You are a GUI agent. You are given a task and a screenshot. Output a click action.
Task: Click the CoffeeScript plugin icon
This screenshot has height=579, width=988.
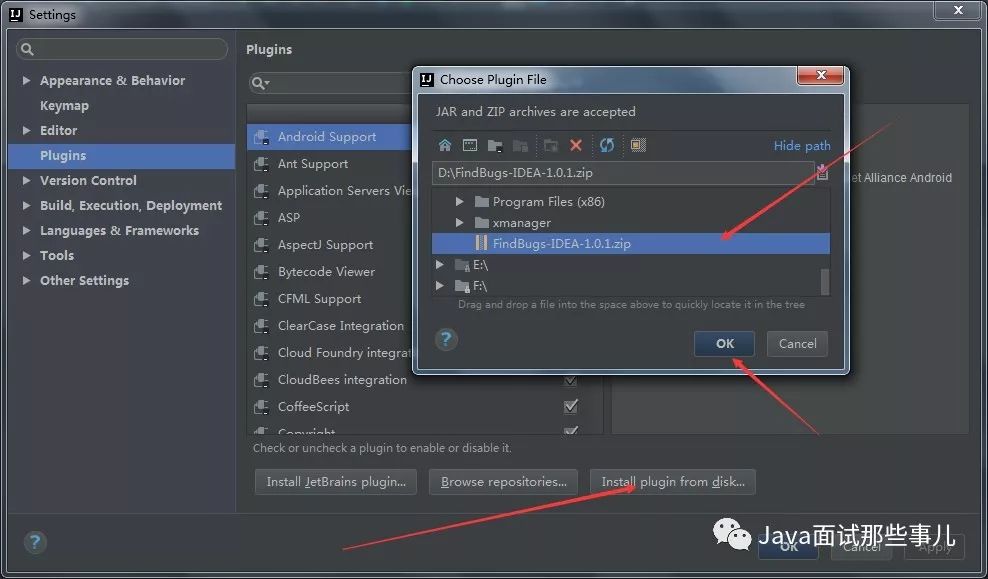pyautogui.click(x=261, y=407)
